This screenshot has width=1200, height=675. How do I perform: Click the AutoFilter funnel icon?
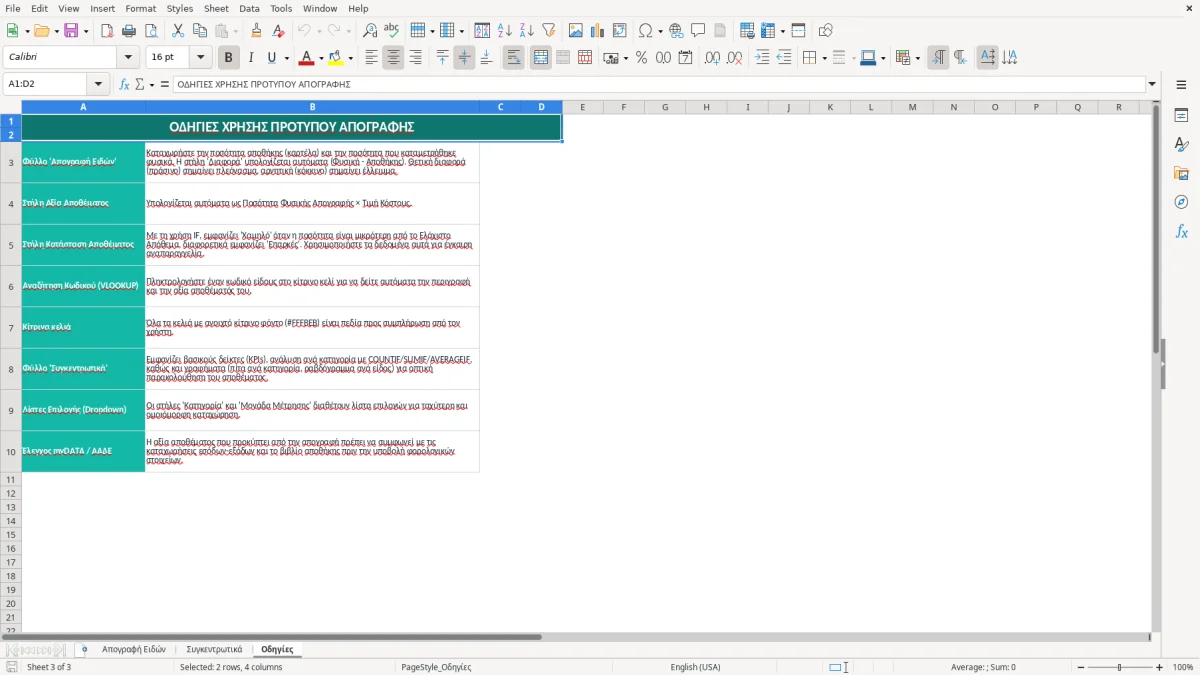549,31
